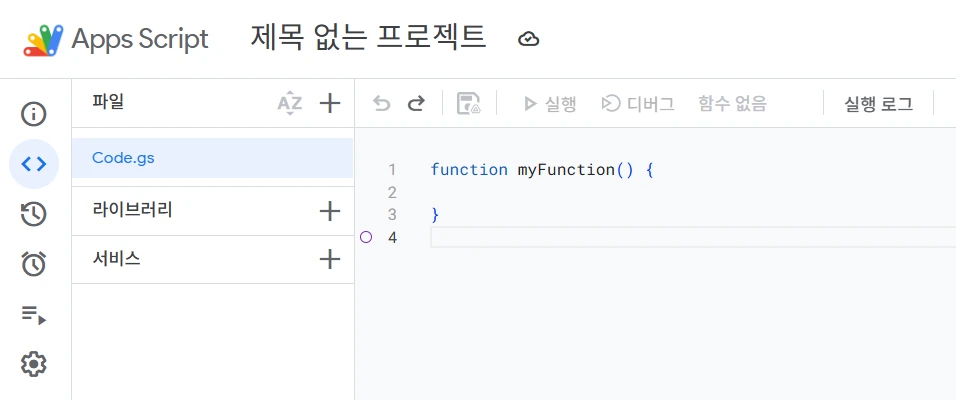Select the Code.gs file
The height and width of the screenshot is (400, 956).
tap(123, 158)
